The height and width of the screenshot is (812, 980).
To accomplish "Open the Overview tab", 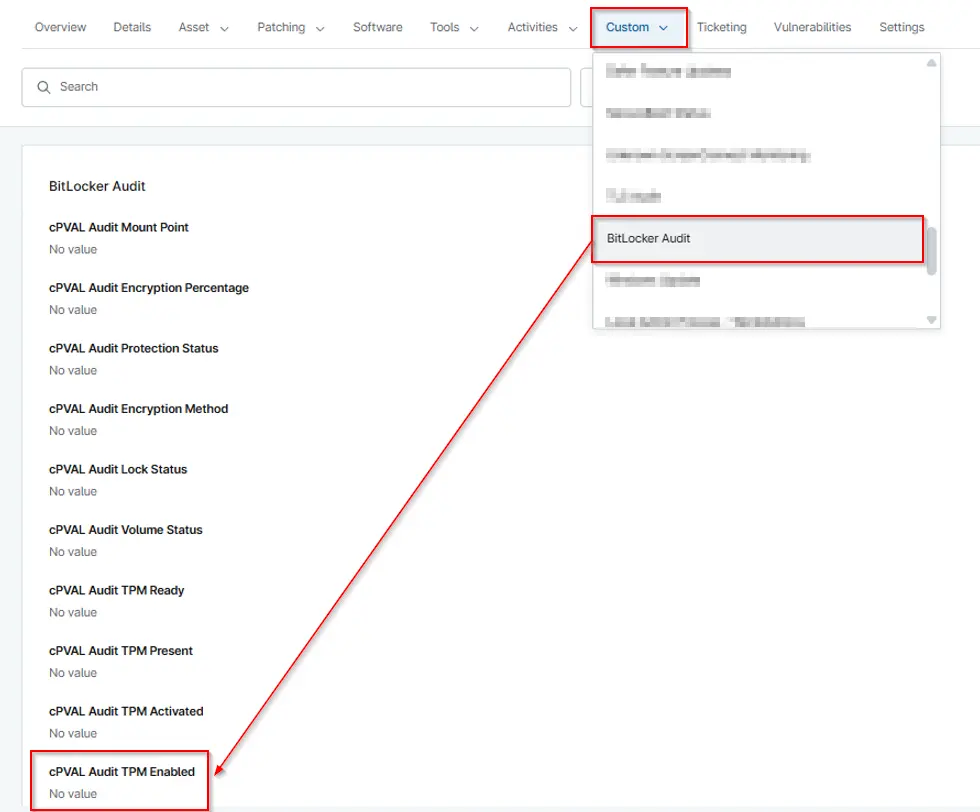I will click(60, 27).
